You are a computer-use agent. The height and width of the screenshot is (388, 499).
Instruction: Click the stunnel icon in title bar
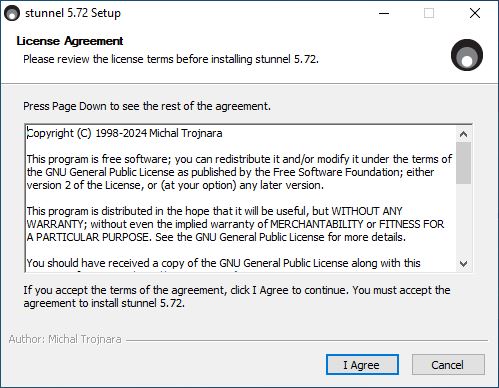(12, 13)
